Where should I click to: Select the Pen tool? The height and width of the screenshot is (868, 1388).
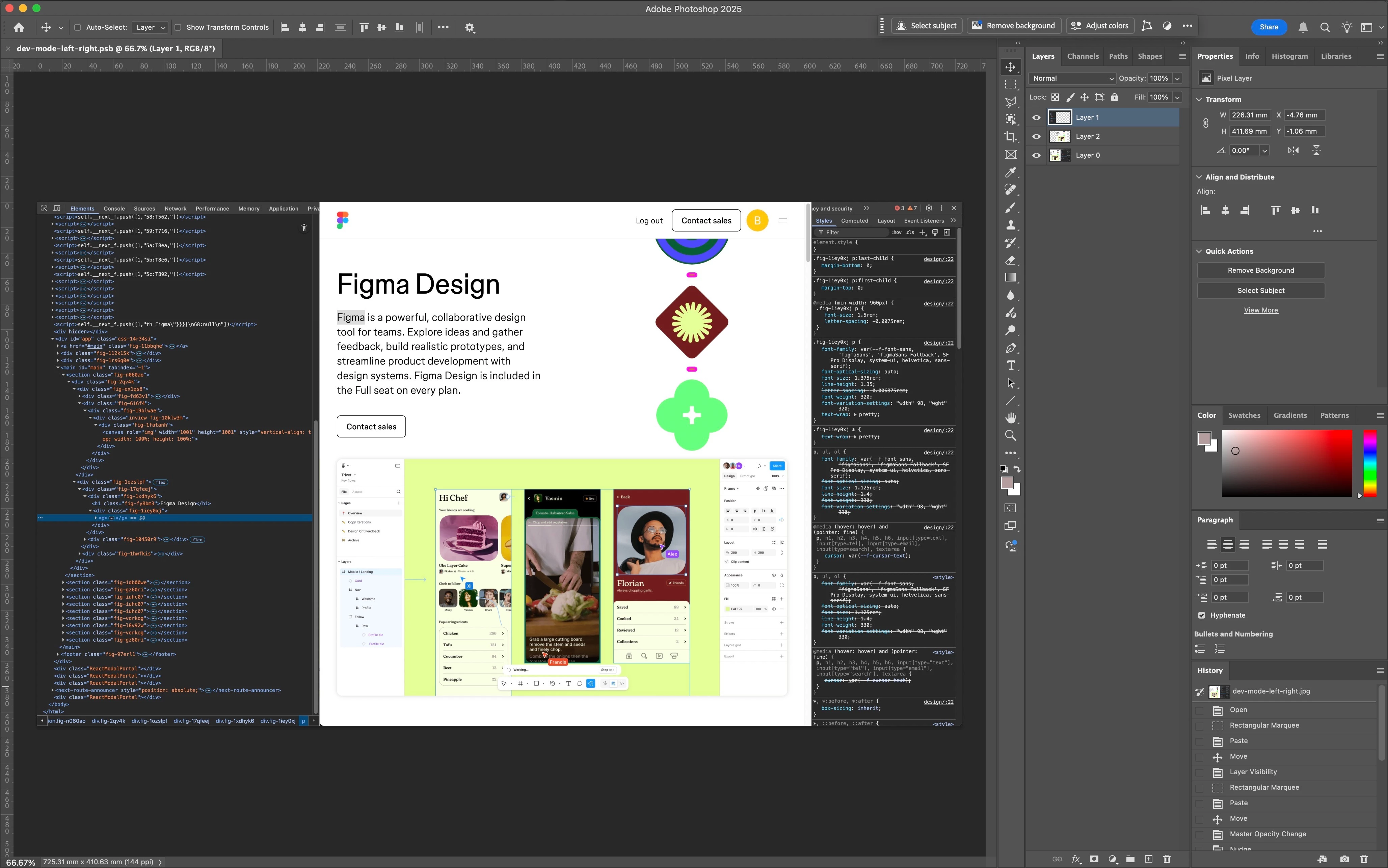pyautogui.click(x=1010, y=348)
